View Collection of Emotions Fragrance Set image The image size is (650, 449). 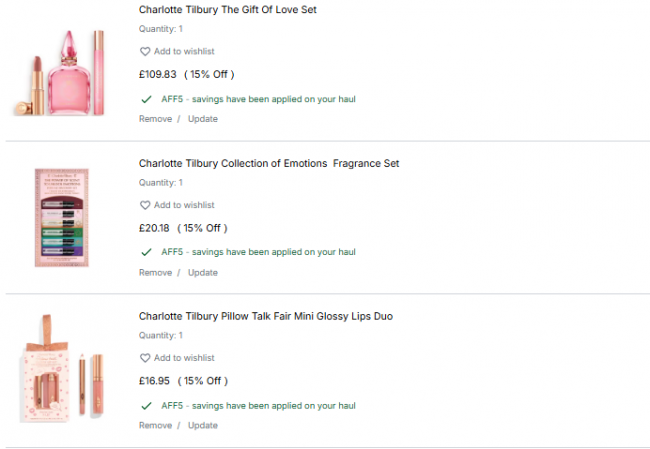[66, 217]
